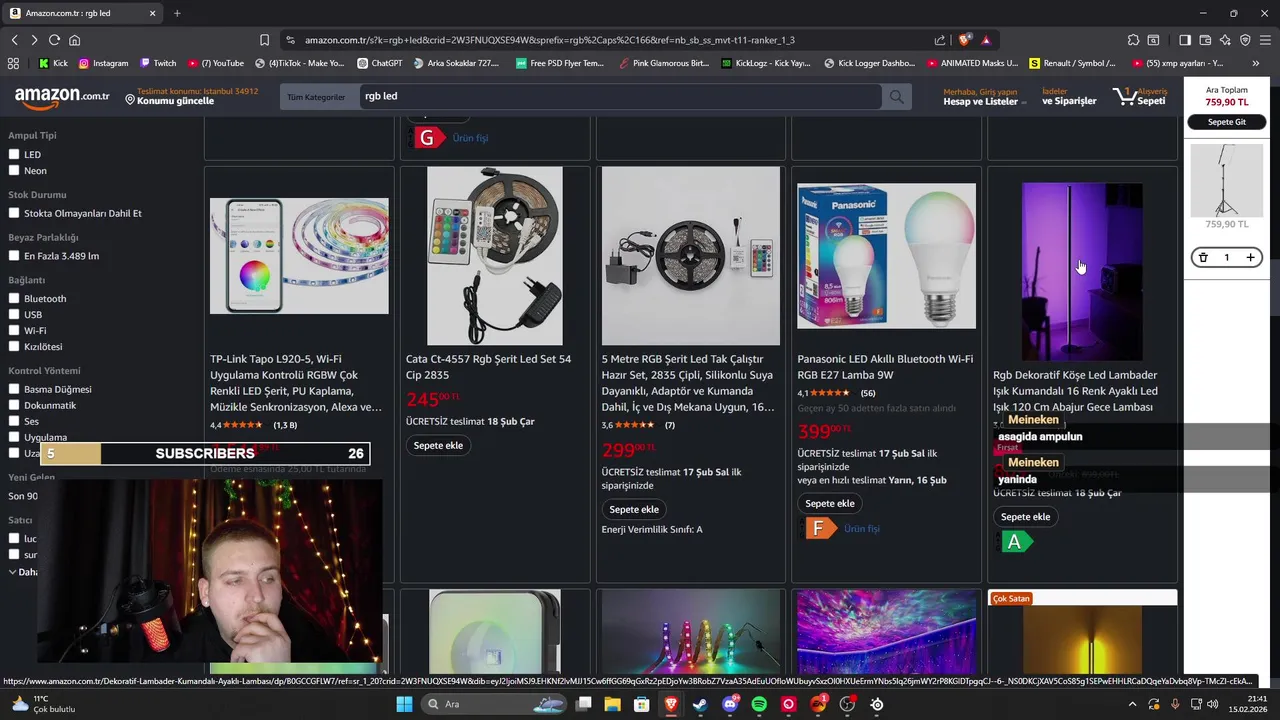This screenshot has width=1280, height=720.
Task: Open the Hesap ve Listeler dropdown
Action: [x=983, y=96]
